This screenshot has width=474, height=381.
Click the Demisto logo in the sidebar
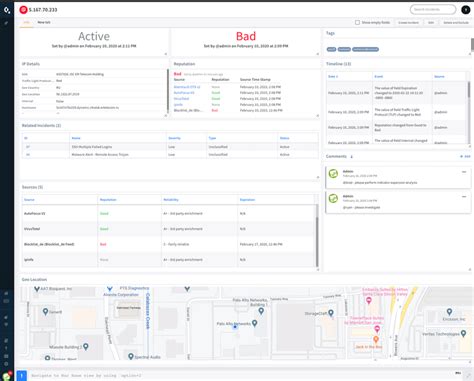coord(7,10)
